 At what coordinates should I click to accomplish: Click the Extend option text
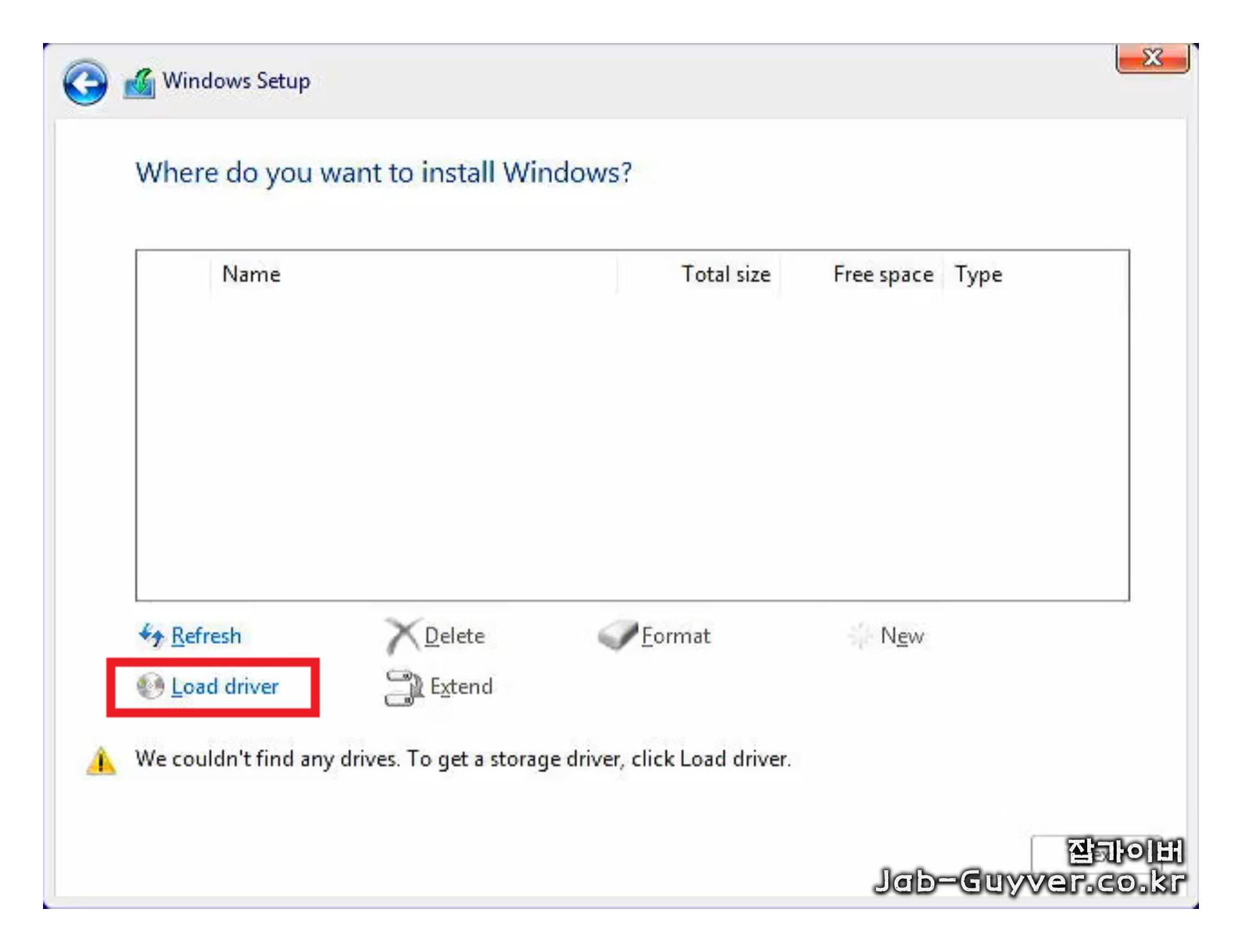click(x=461, y=686)
